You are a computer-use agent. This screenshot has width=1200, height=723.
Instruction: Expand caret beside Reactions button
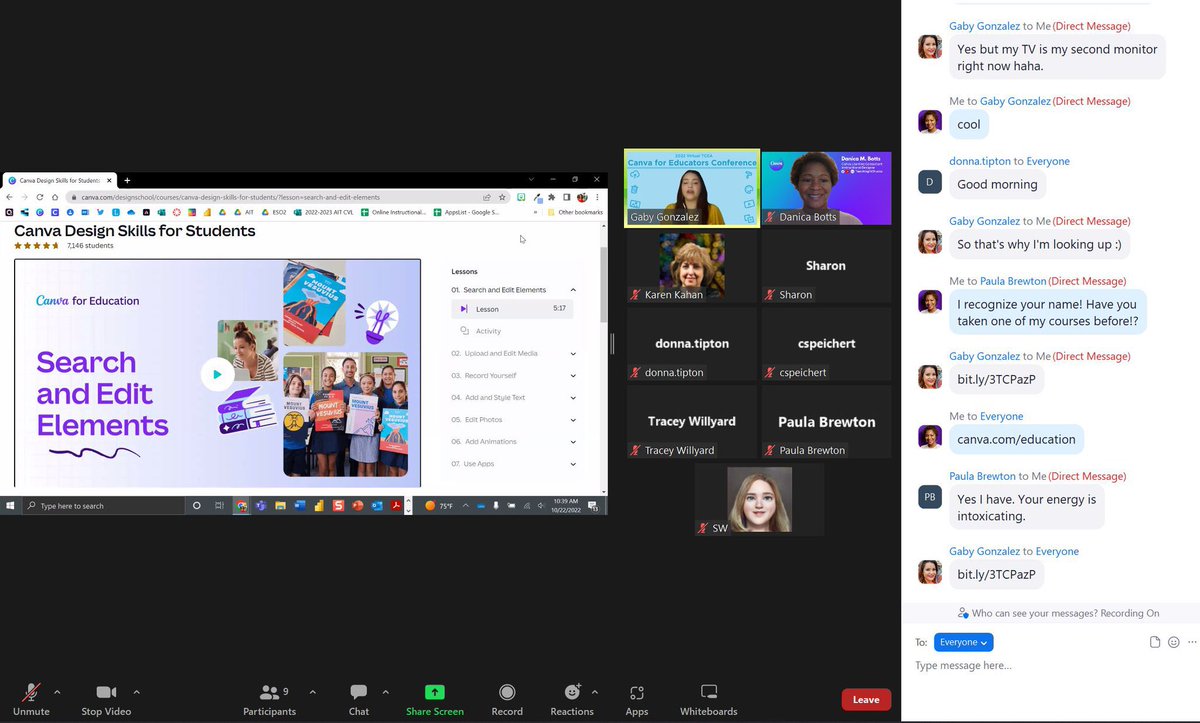(x=595, y=691)
